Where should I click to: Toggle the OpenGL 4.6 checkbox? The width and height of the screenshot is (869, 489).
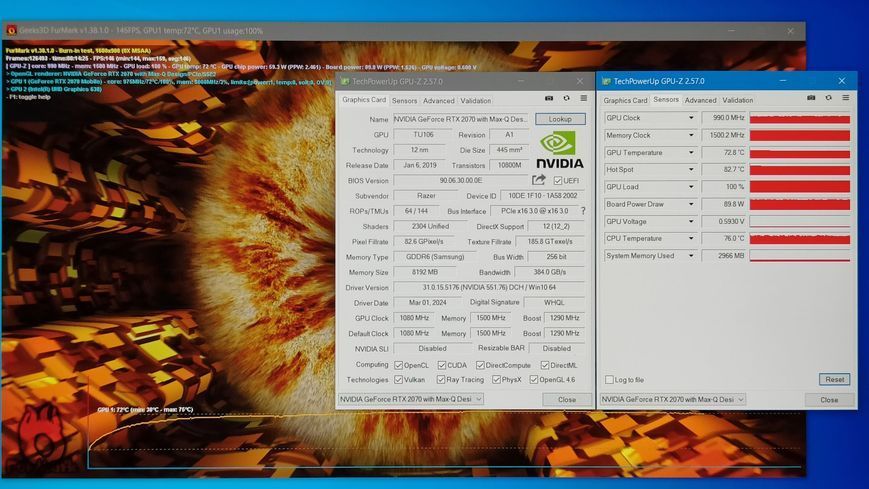point(534,380)
